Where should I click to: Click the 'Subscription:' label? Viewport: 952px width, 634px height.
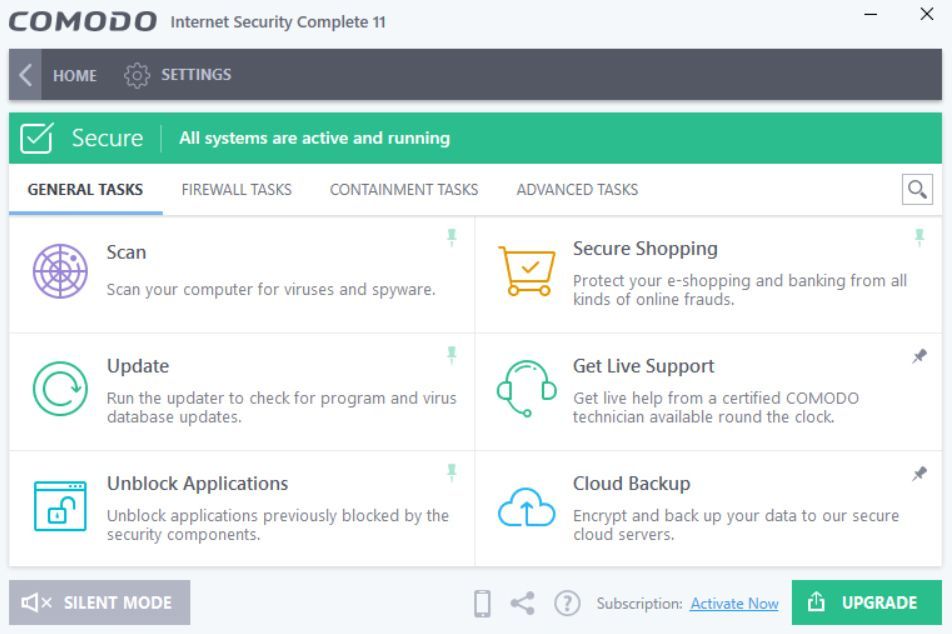[639, 604]
